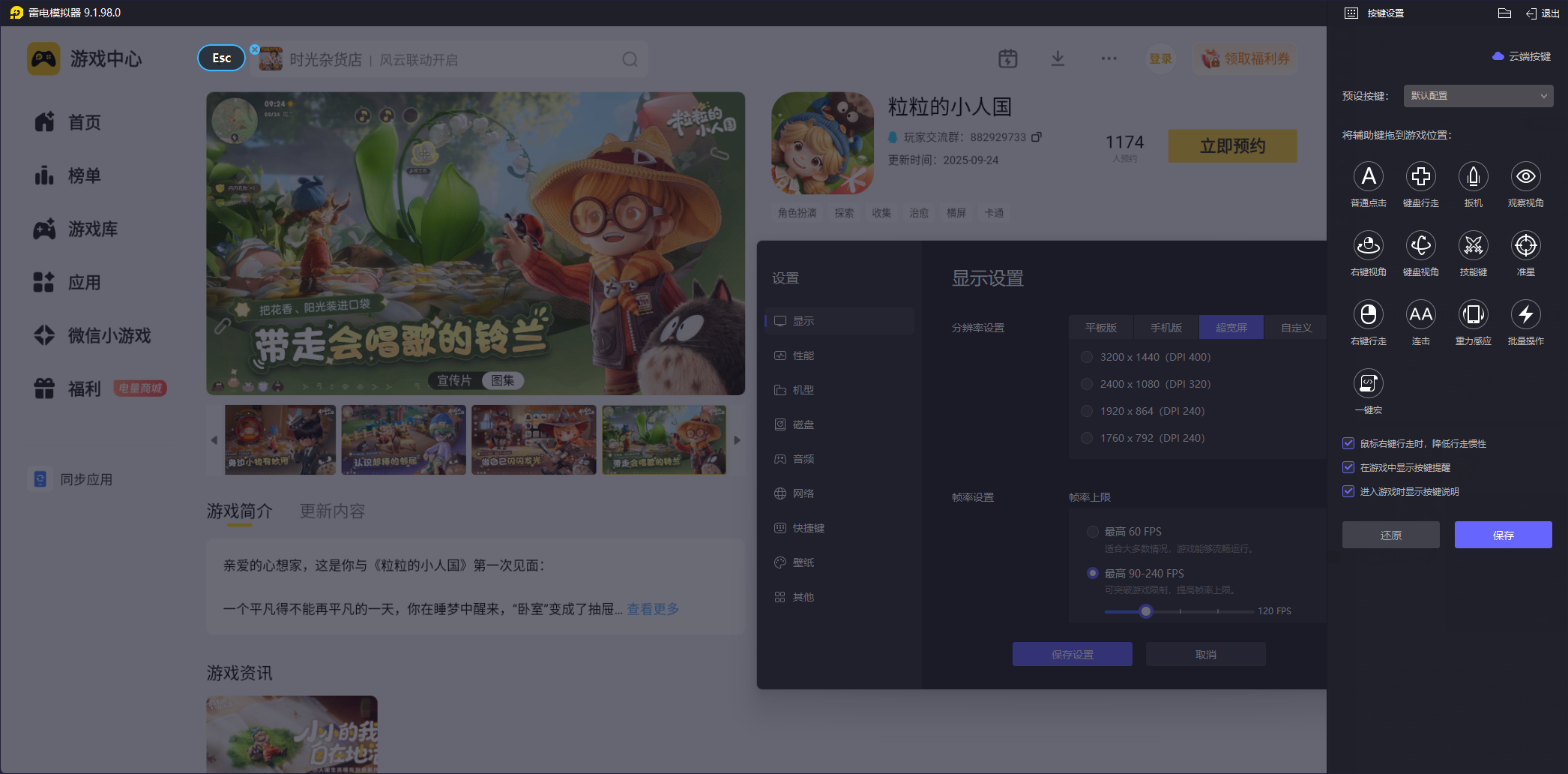The image size is (1568, 774).
Task: Select the 技能键 crossed swords icon
Action: coord(1473,246)
